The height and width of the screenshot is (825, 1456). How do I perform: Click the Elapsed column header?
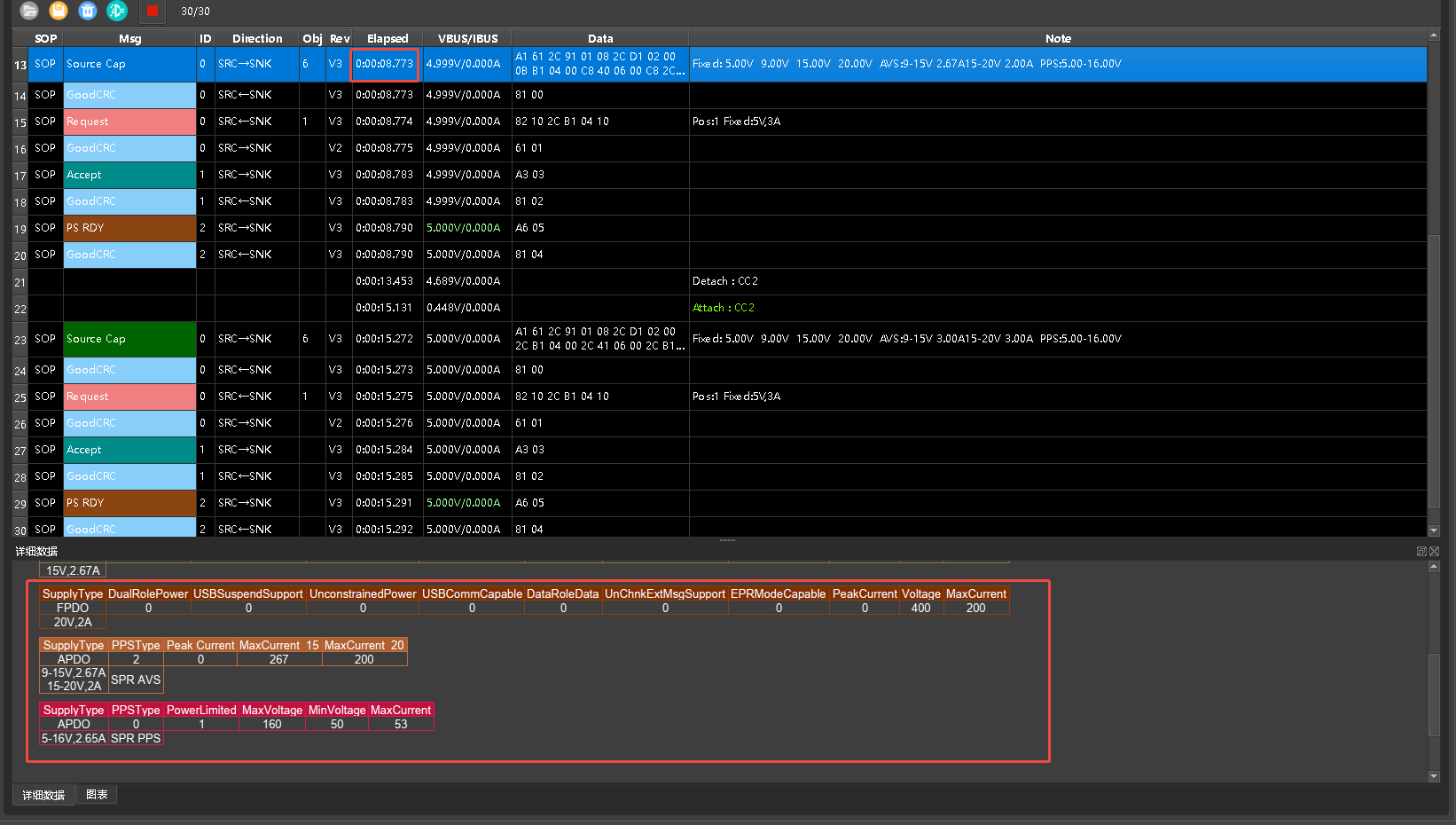pyautogui.click(x=387, y=38)
